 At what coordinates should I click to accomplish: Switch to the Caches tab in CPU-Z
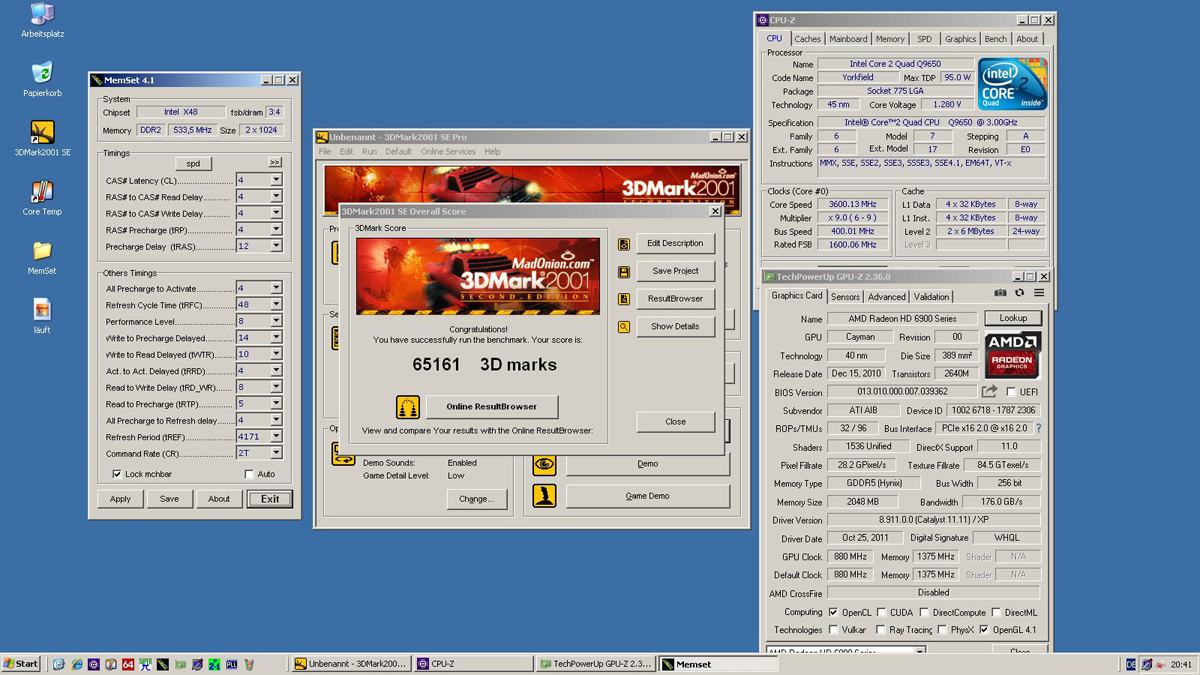click(x=807, y=39)
